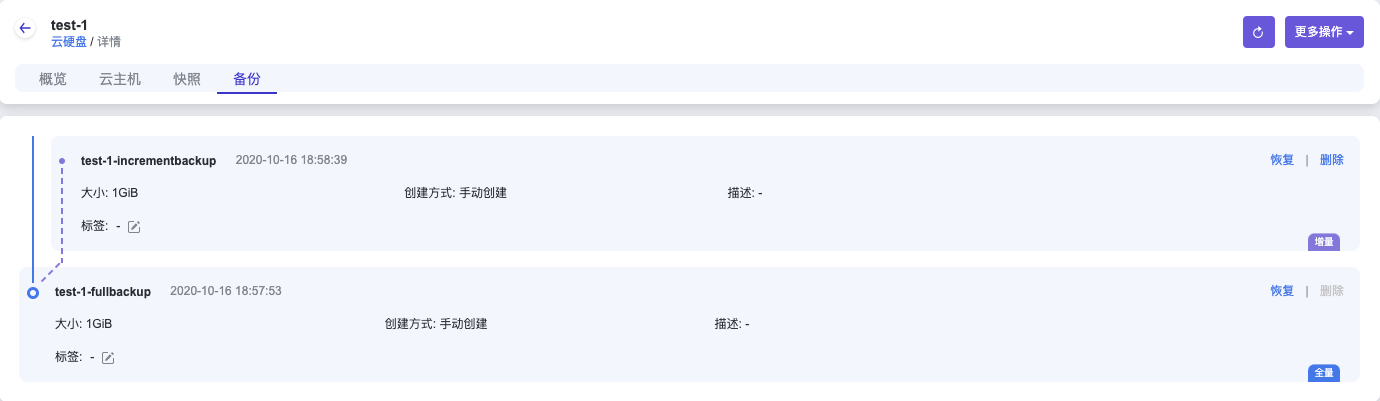Open the 更多操作 dropdown menu
This screenshot has width=1380, height=401.
pyautogui.click(x=1324, y=31)
